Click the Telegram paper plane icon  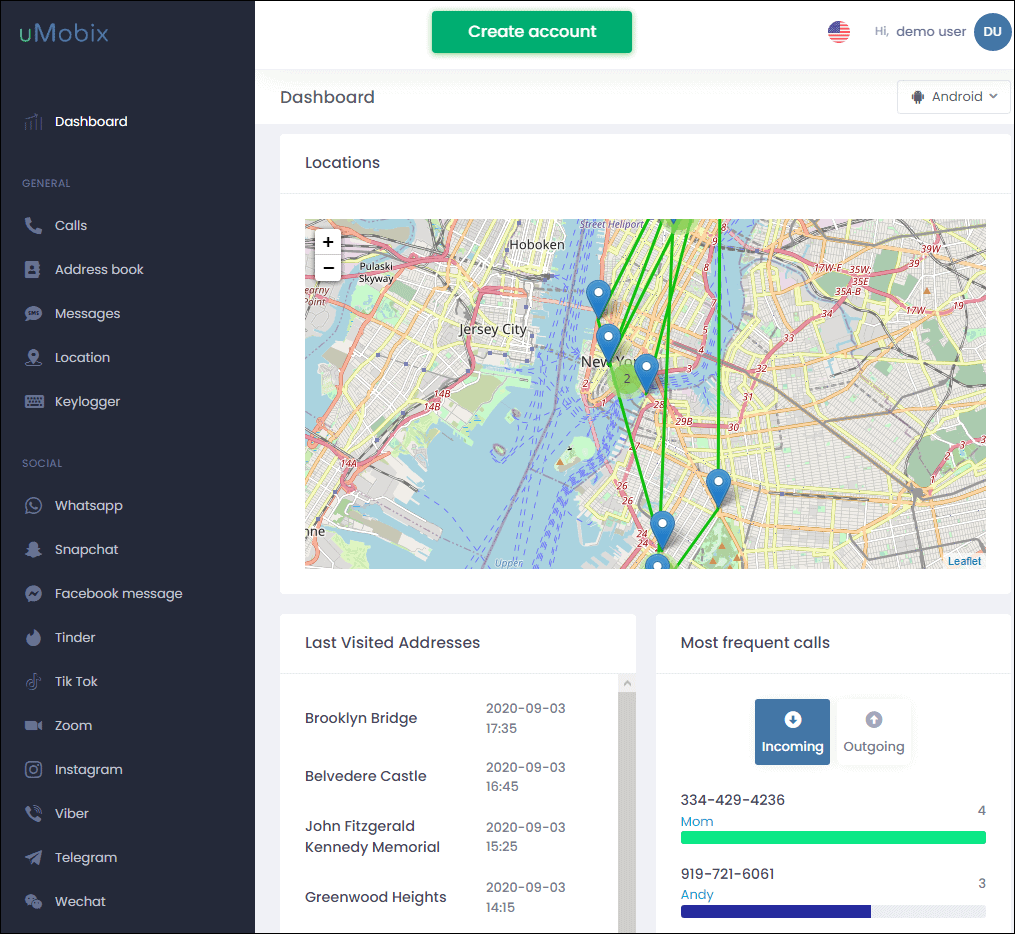point(34,858)
